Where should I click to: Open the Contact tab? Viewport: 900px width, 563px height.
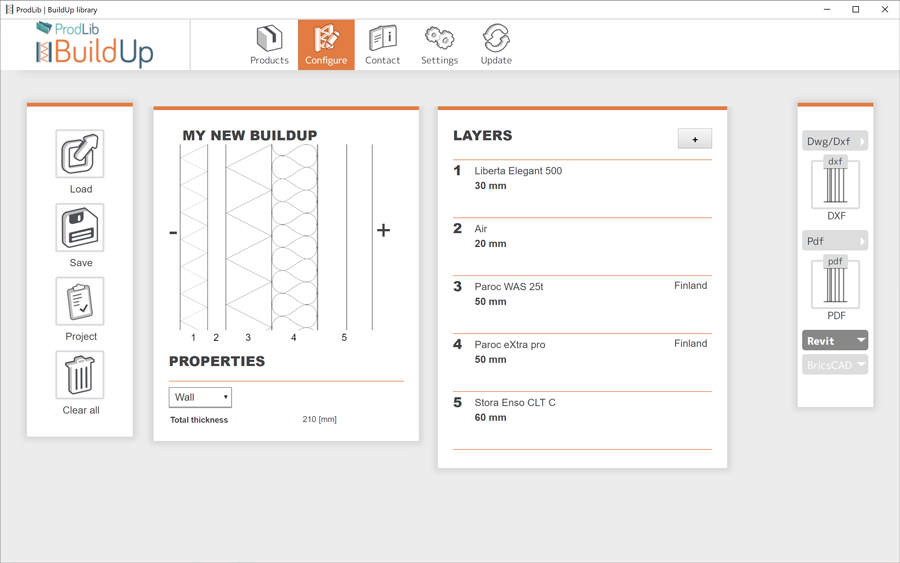click(x=382, y=45)
